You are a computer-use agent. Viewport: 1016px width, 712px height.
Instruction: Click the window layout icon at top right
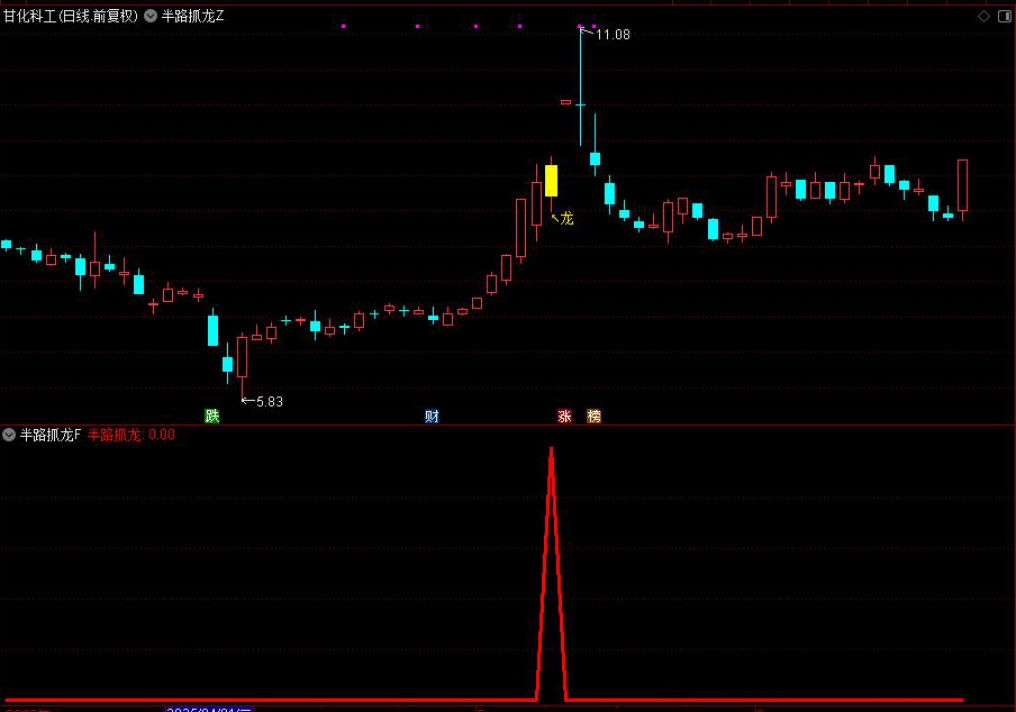1003,16
